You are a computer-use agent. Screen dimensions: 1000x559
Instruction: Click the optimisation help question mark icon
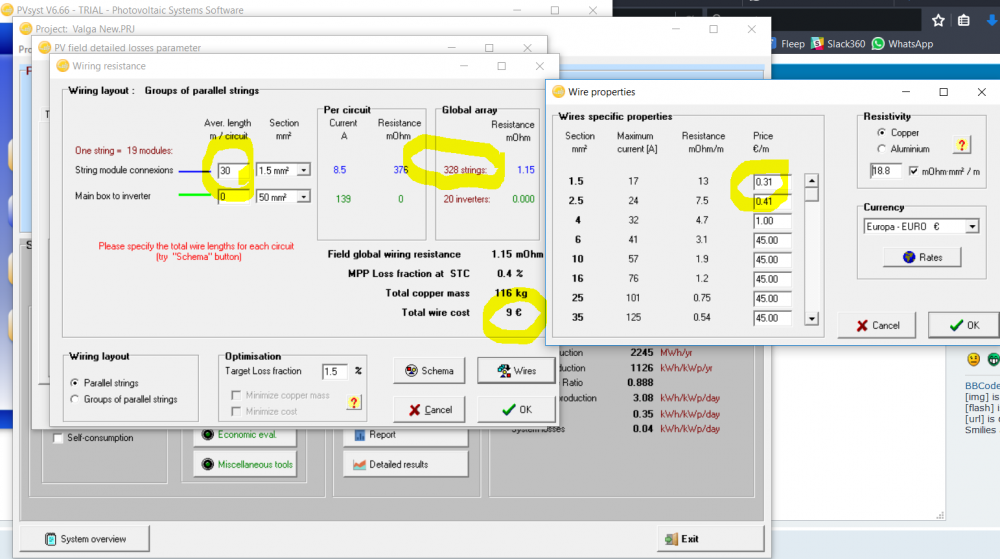[353, 402]
